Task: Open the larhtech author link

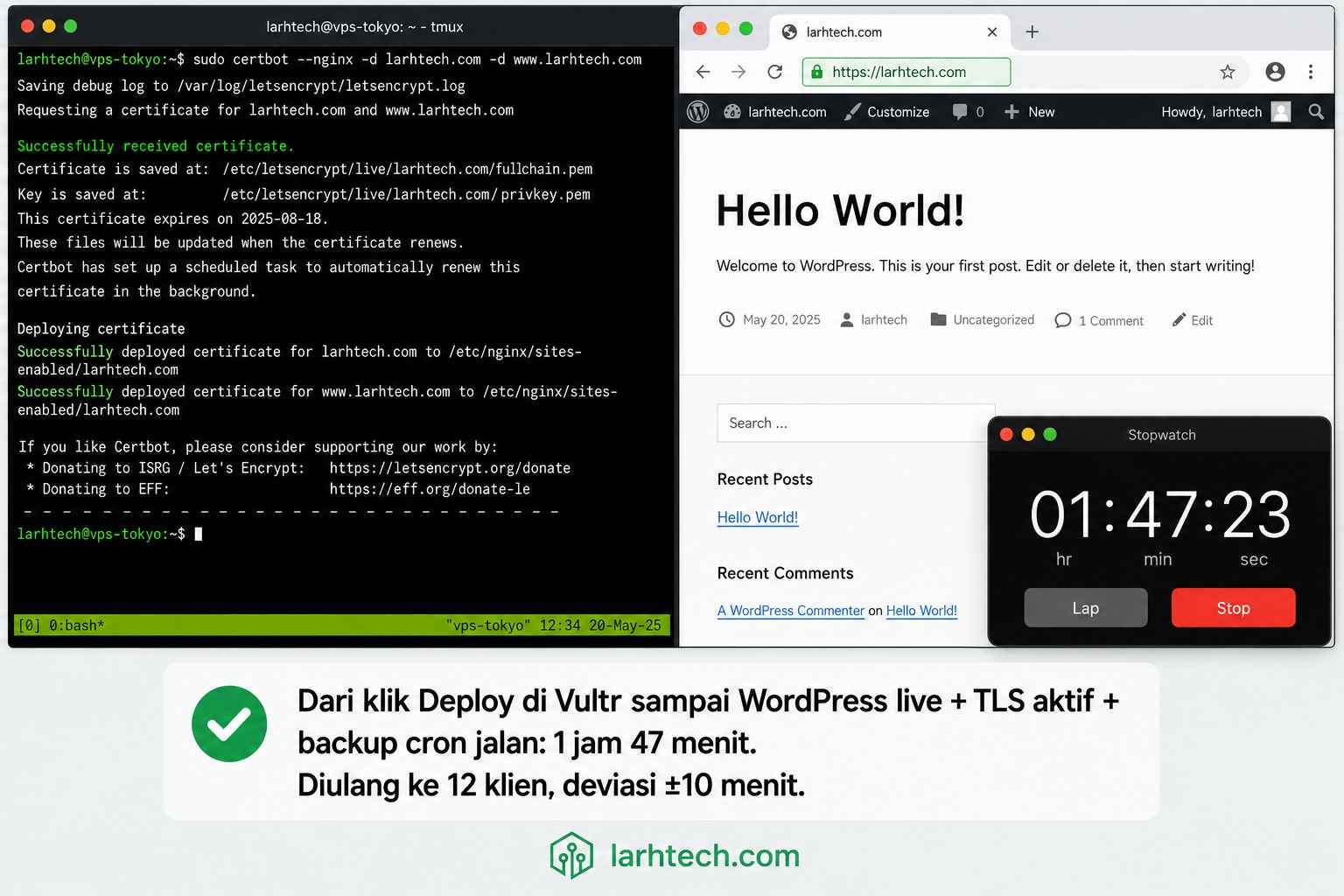Action: click(x=884, y=320)
